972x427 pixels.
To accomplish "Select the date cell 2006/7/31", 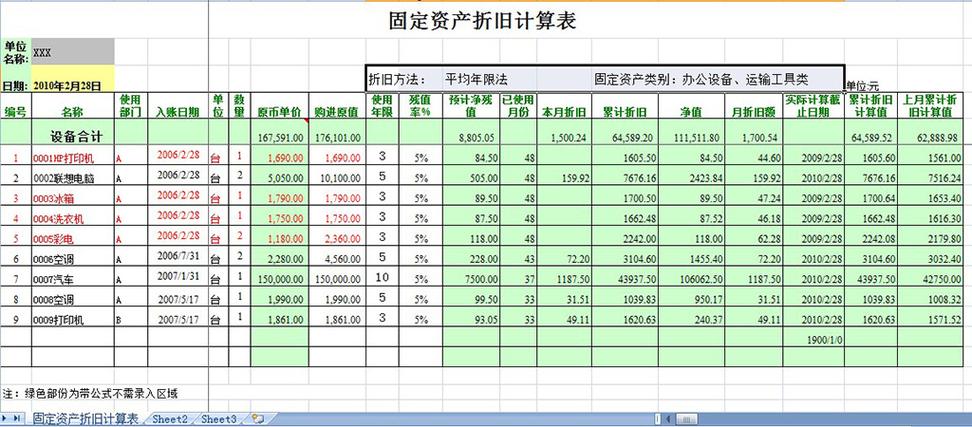I will (178, 258).
